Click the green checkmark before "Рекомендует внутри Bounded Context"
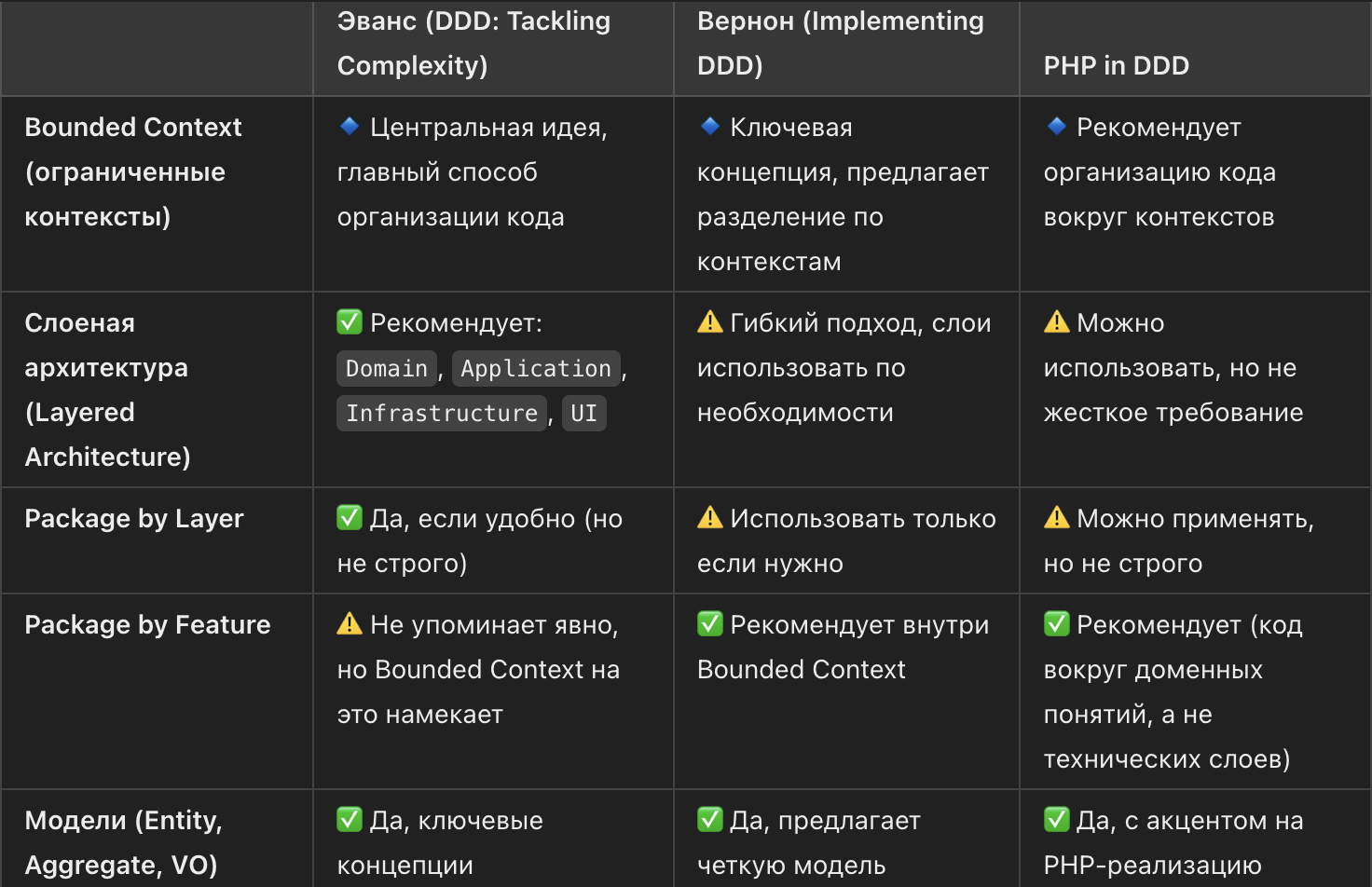 710,624
